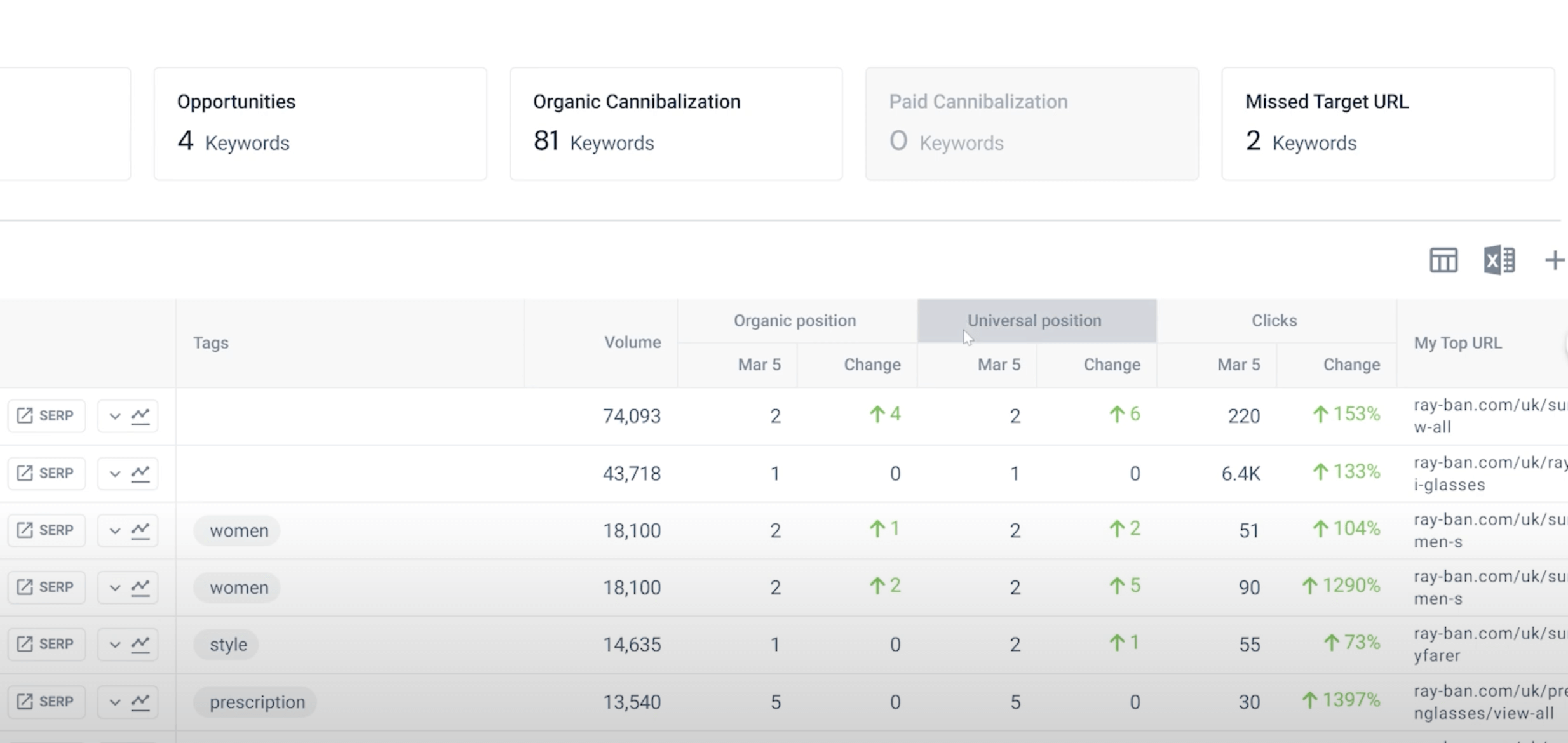
Task: Open the column settings table icon
Action: click(x=1443, y=260)
